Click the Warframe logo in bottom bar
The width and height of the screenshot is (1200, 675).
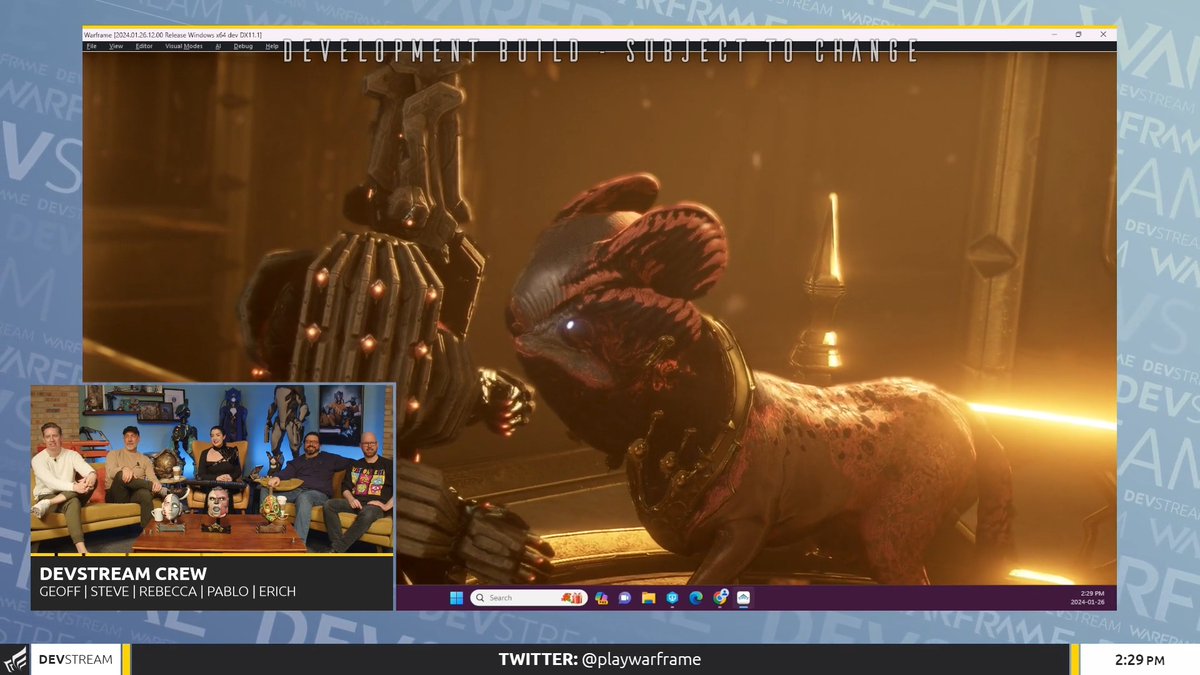point(16,660)
